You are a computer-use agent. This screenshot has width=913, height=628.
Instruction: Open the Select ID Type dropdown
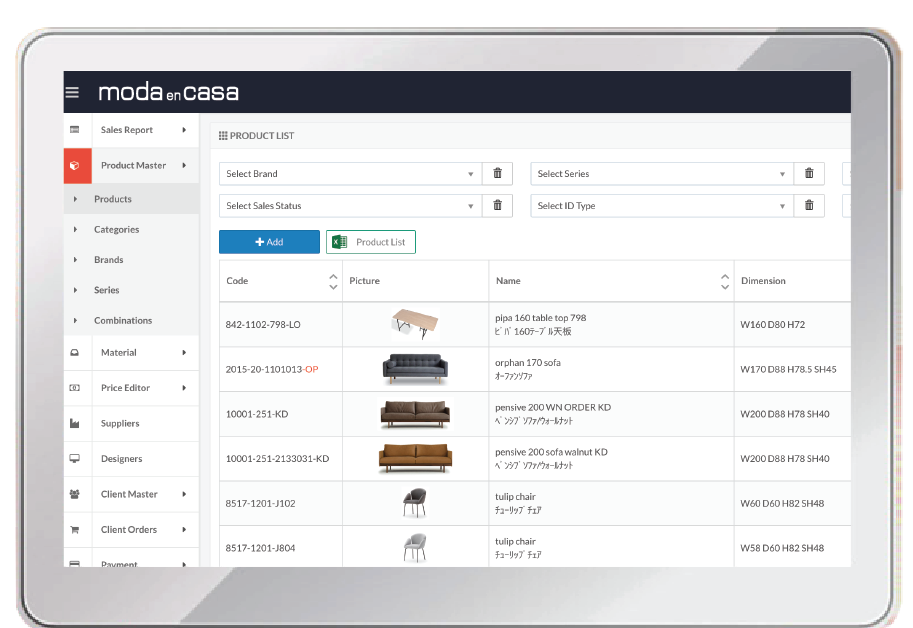tap(662, 205)
